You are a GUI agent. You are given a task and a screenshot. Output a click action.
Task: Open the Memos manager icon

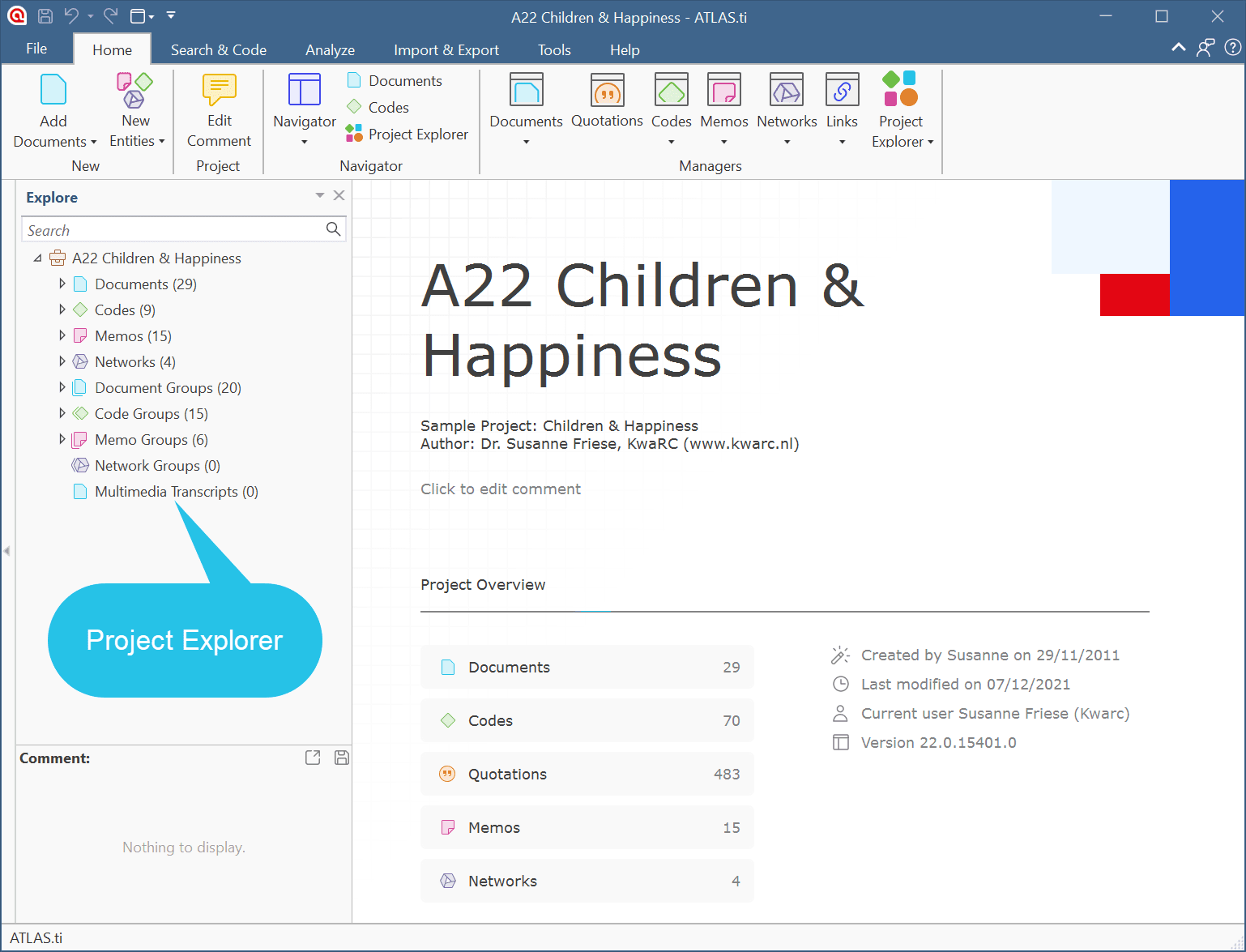(x=724, y=89)
